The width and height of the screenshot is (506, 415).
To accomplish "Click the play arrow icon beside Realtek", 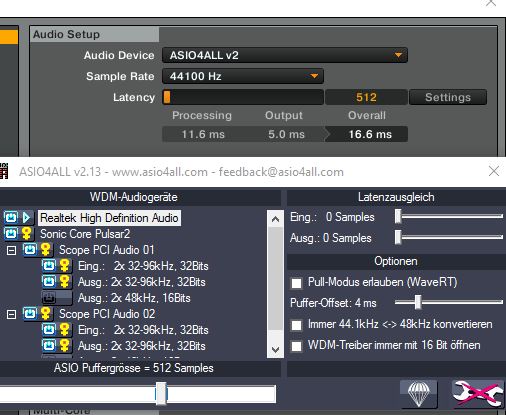I will pyautogui.click(x=26, y=218).
